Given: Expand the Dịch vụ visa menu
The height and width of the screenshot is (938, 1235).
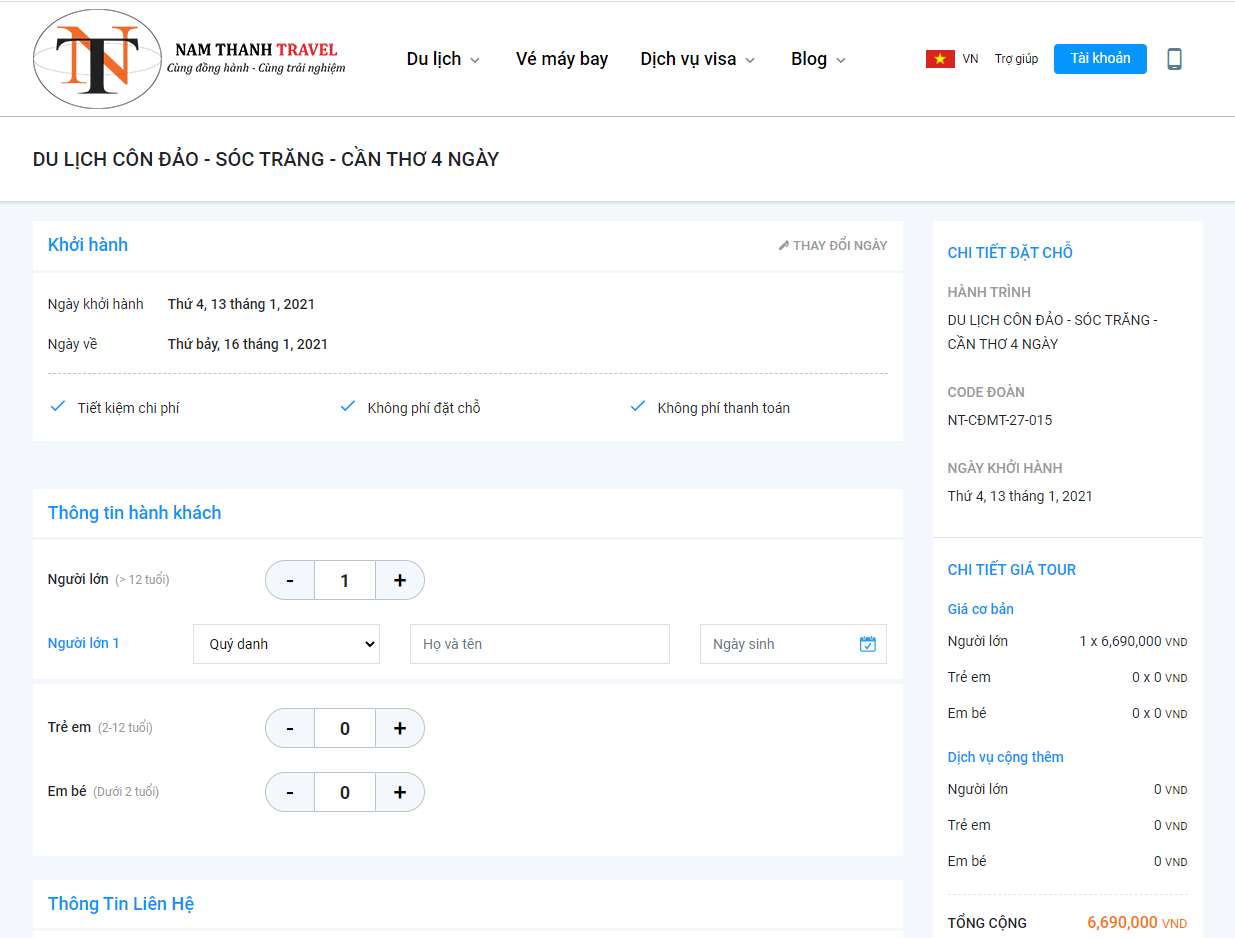Looking at the screenshot, I should click(697, 59).
